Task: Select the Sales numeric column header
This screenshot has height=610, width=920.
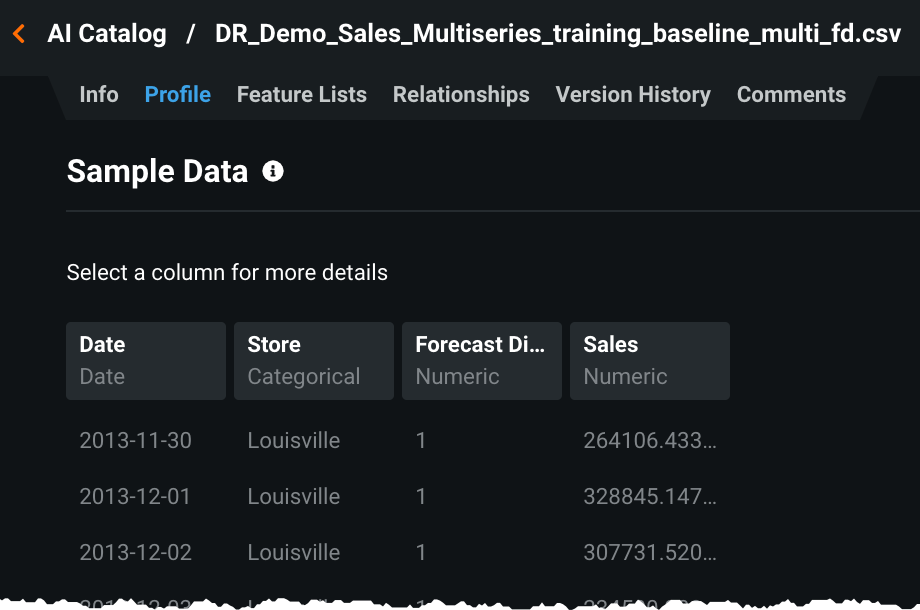Action: click(x=650, y=360)
